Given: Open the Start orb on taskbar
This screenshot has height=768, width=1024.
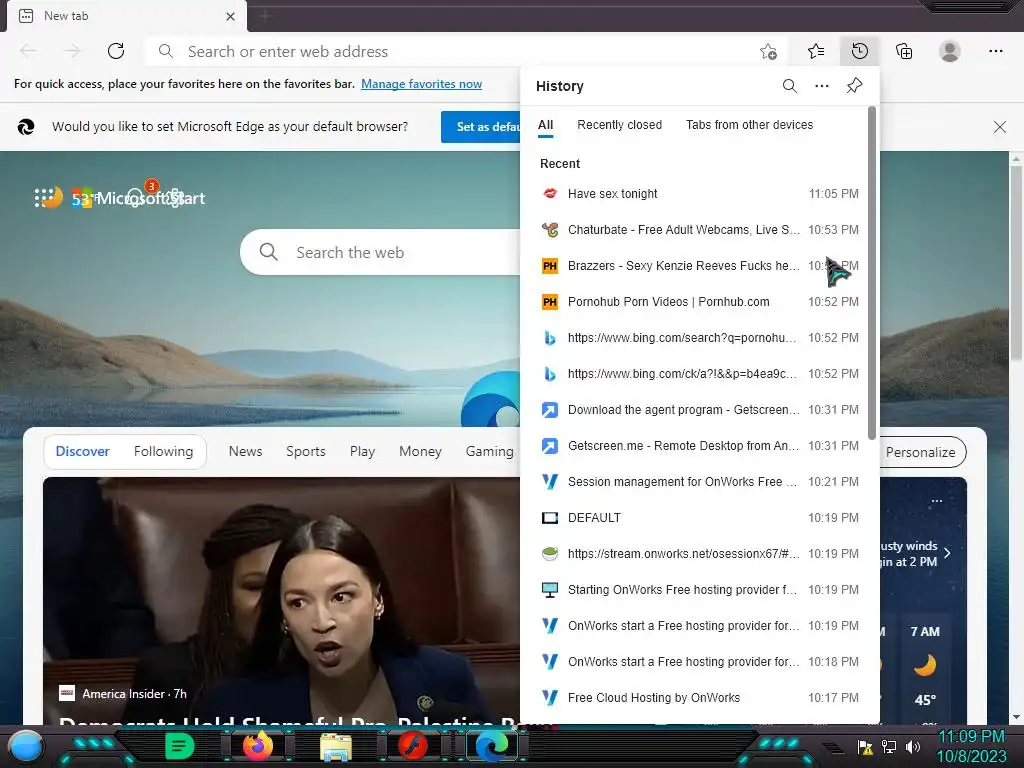Looking at the screenshot, I should [26, 746].
